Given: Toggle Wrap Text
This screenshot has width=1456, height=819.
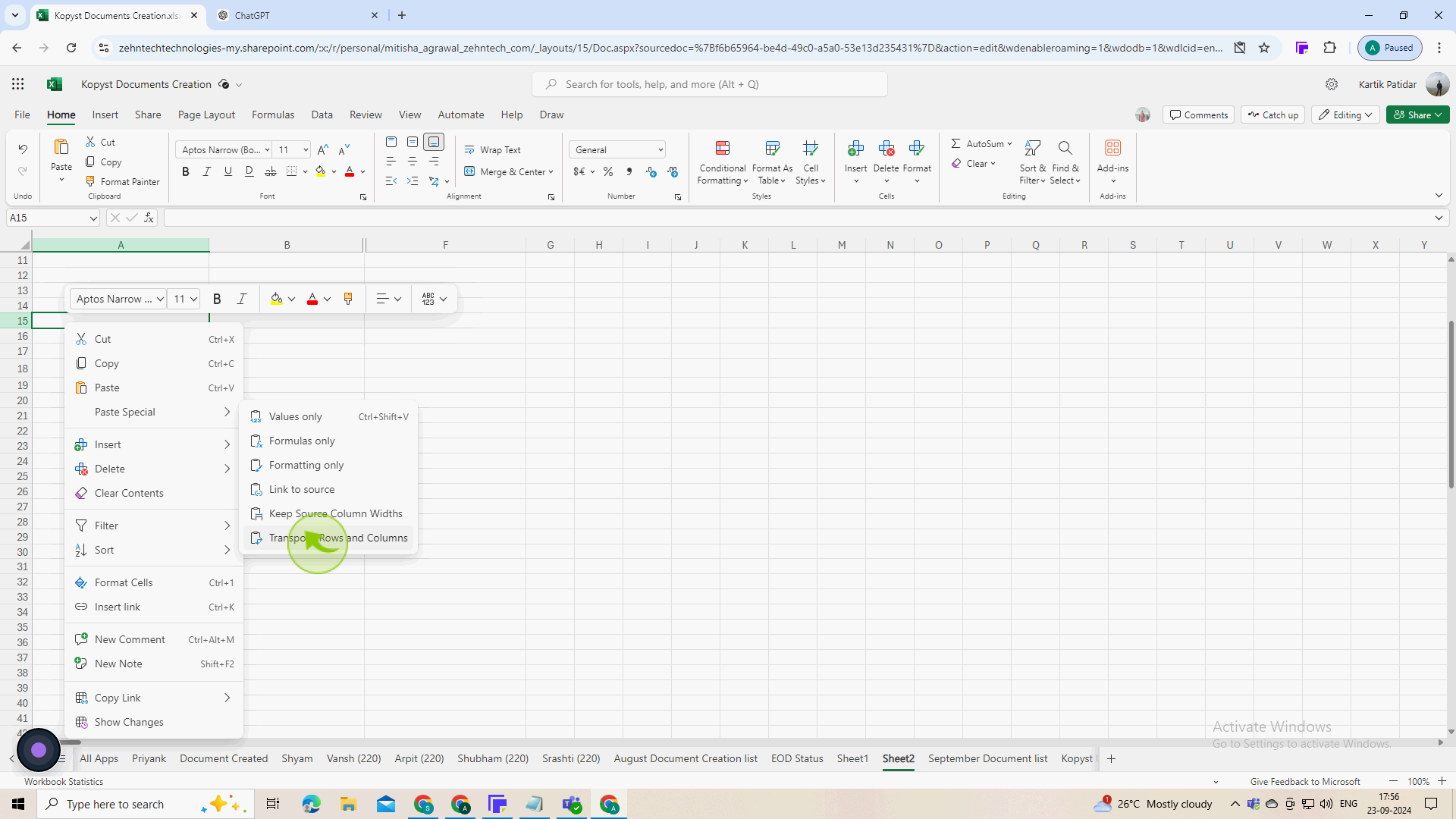Looking at the screenshot, I should [492, 149].
